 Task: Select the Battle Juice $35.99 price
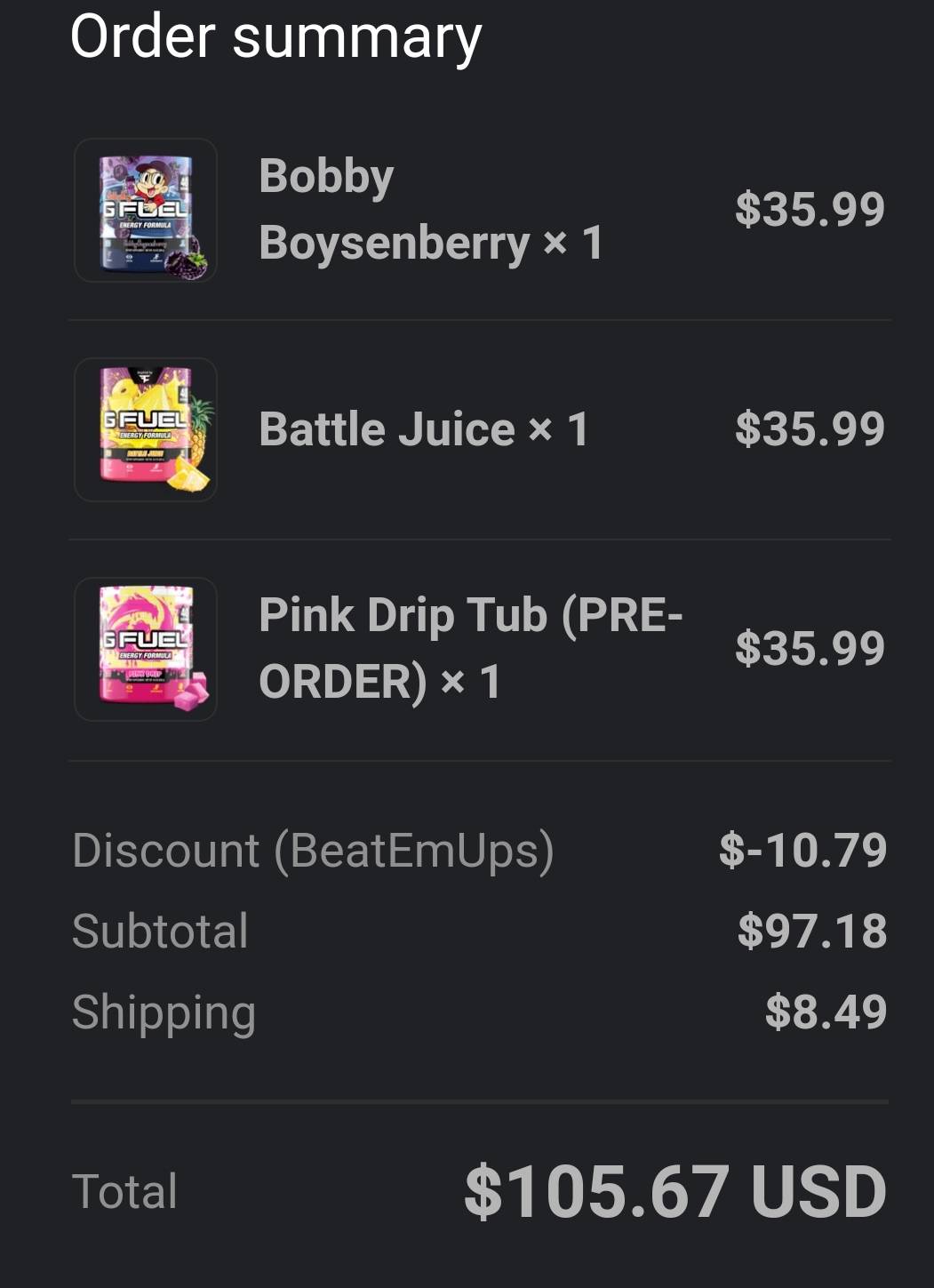(810, 429)
